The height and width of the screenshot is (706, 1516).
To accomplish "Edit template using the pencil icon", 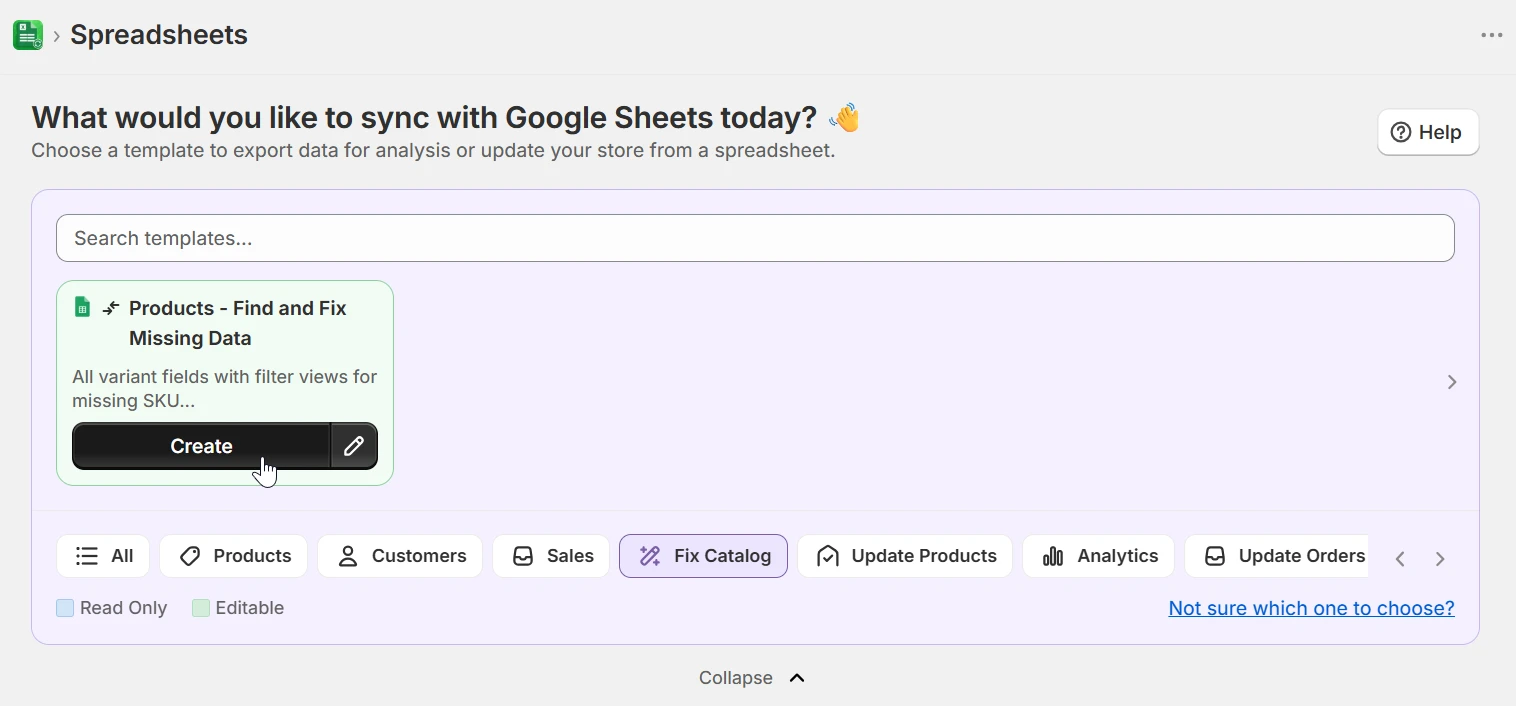I will tap(354, 446).
